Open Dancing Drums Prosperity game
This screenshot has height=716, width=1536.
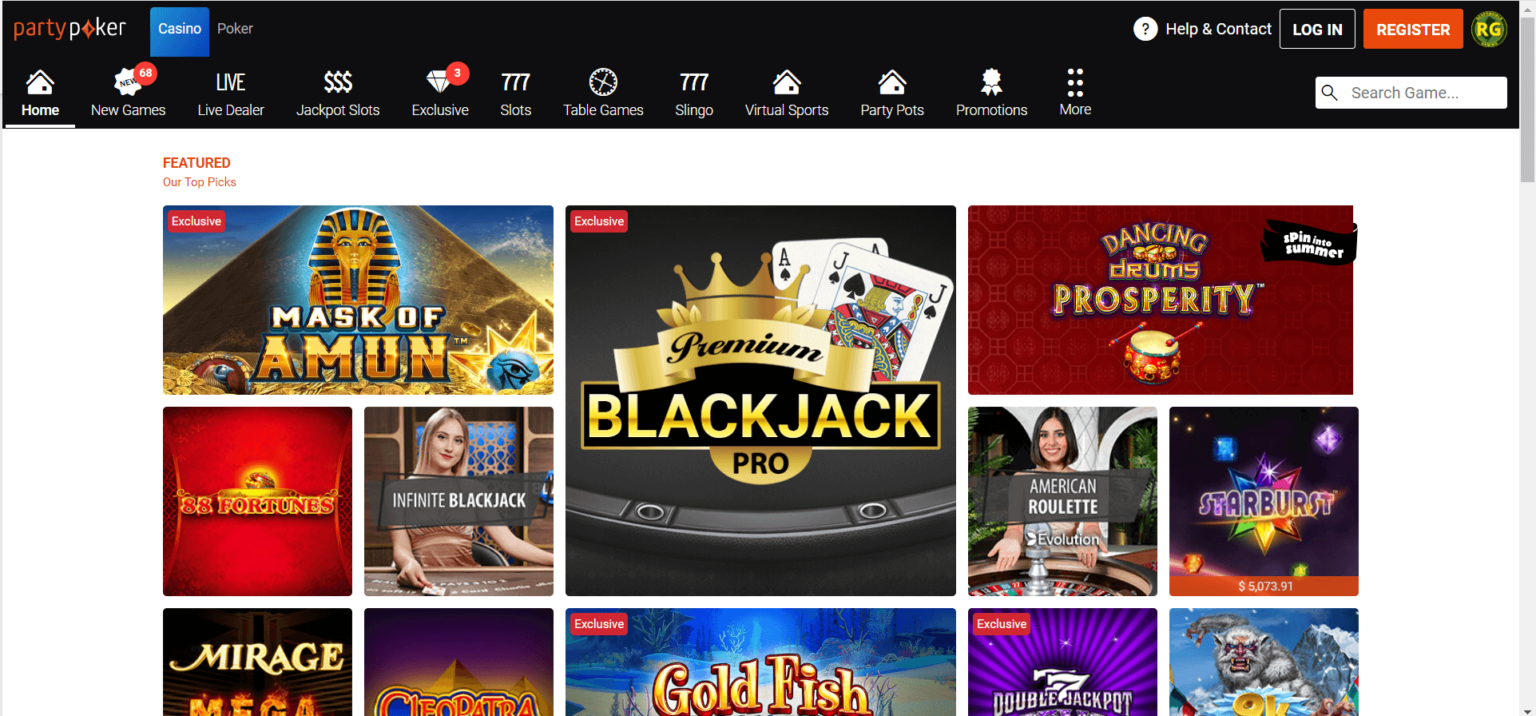pyautogui.click(x=1161, y=300)
